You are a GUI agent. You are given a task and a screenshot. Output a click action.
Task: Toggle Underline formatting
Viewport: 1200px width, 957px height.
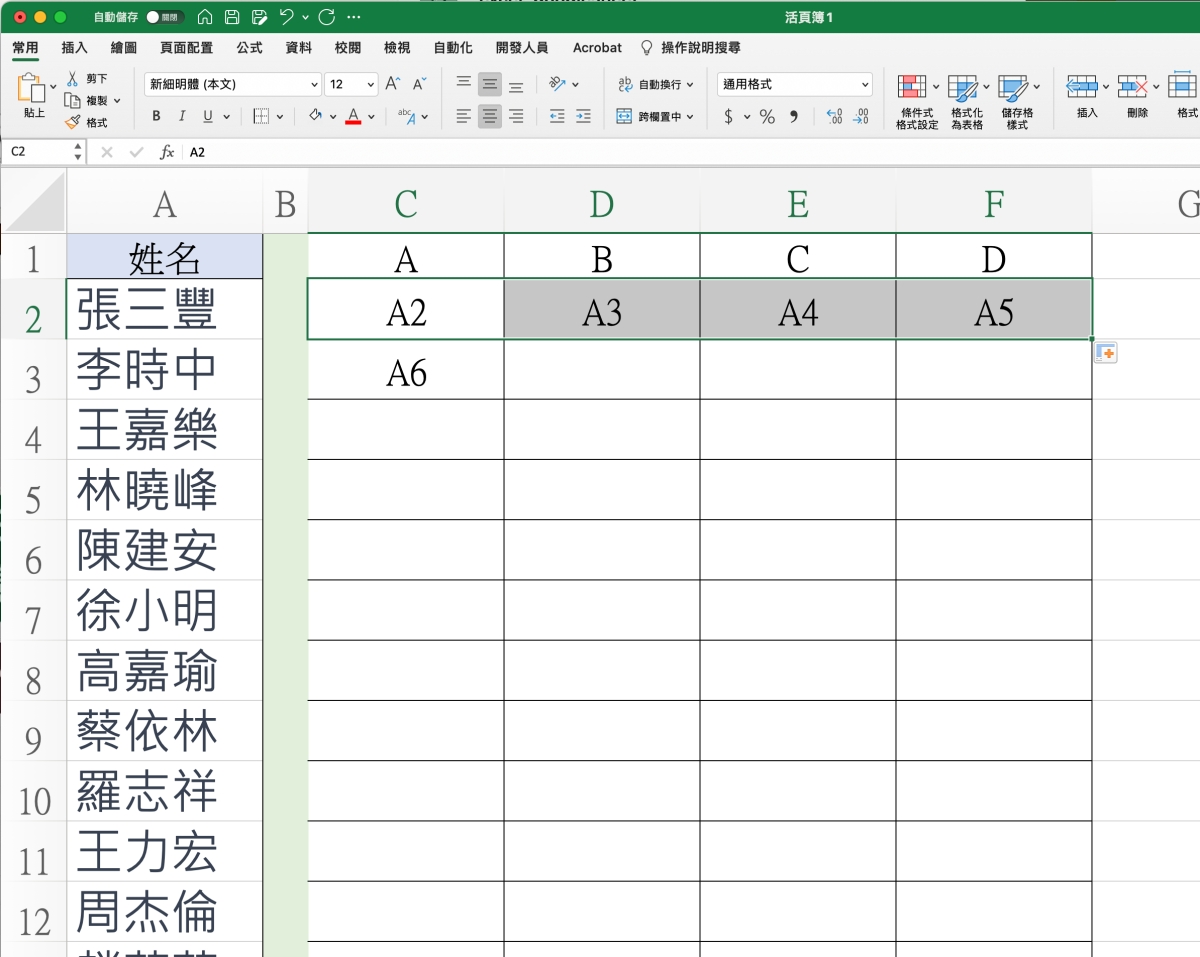pos(208,116)
